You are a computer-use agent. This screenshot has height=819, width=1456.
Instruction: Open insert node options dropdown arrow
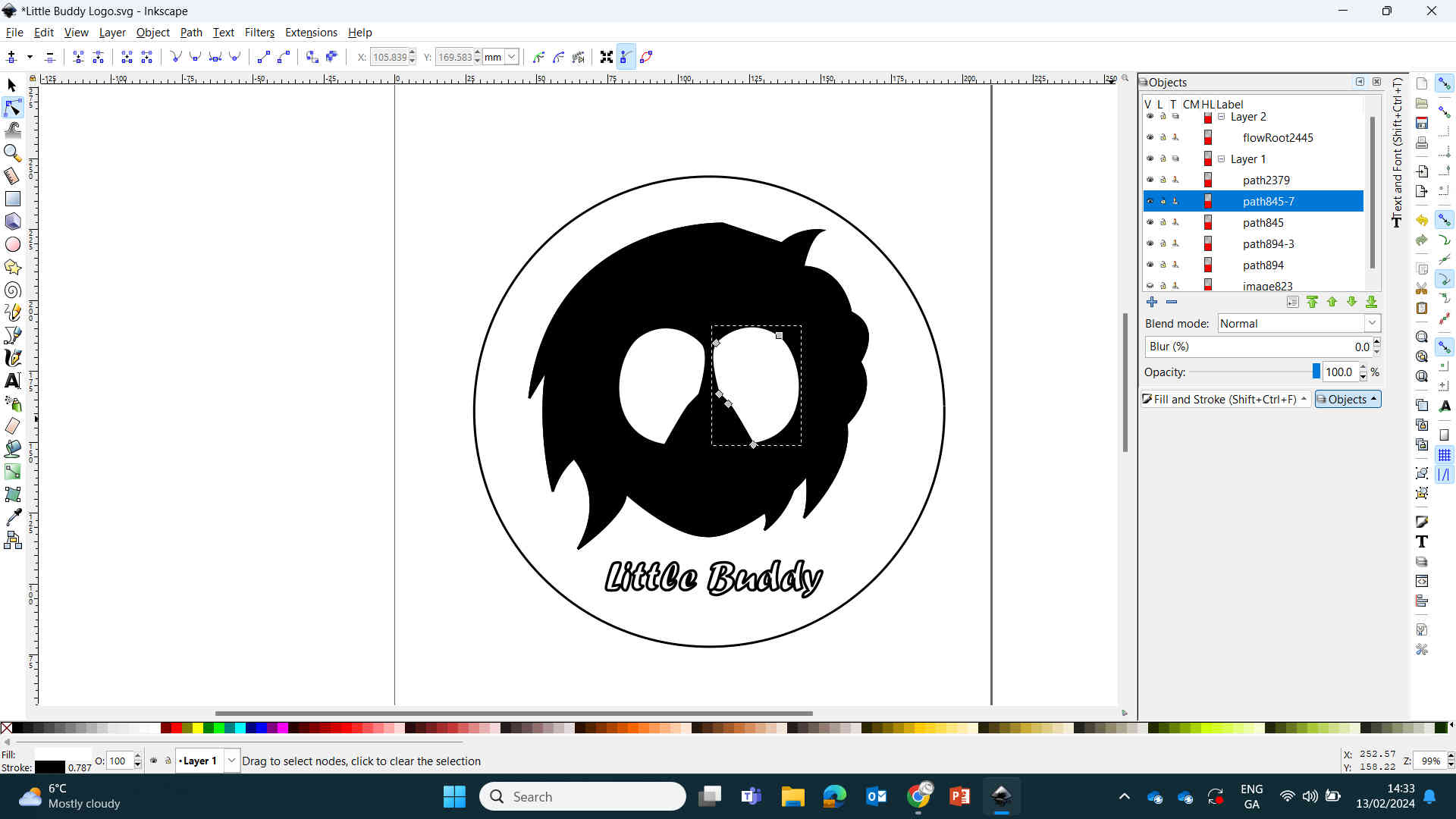[x=30, y=57]
